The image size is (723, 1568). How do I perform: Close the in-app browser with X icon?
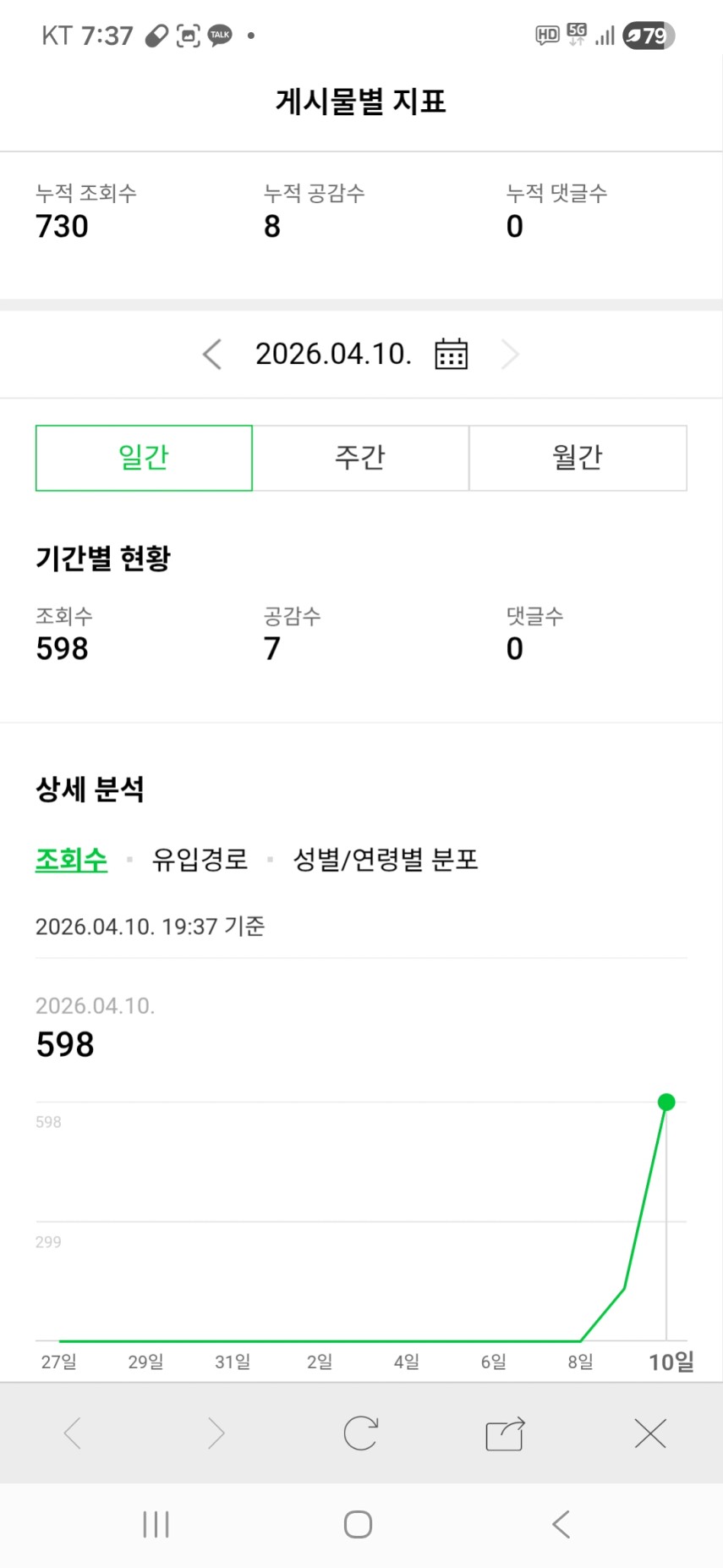pos(650,1433)
